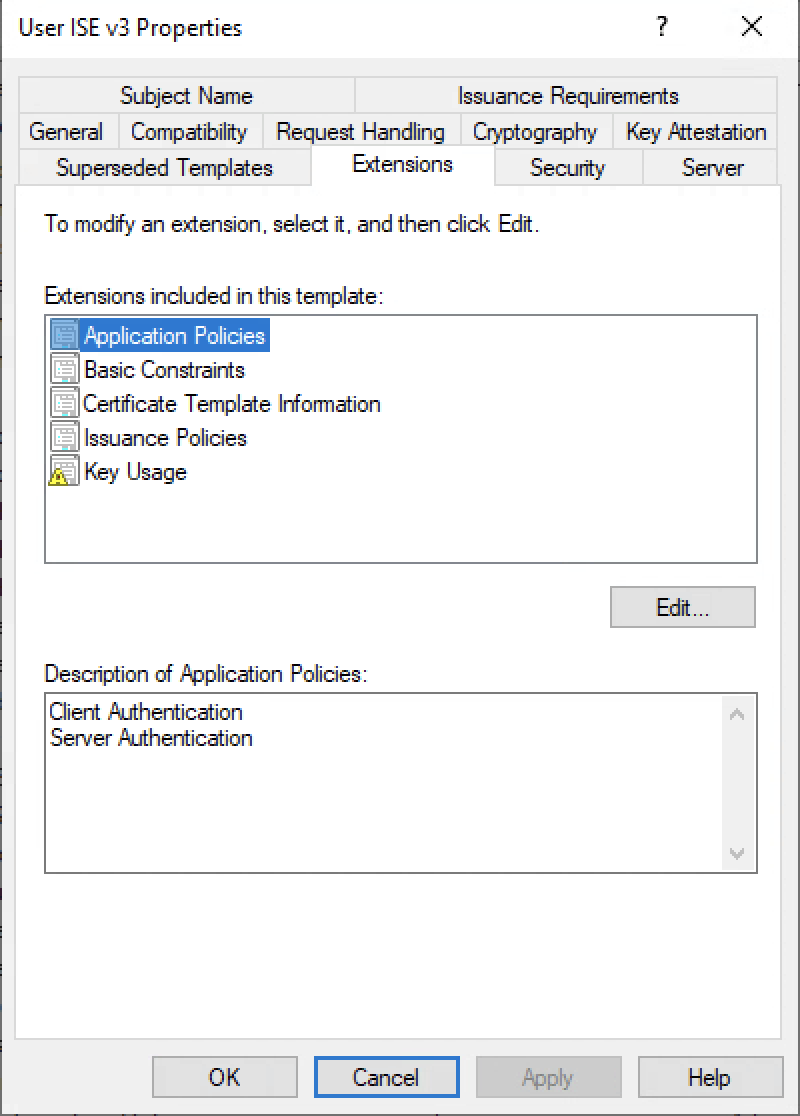Click the Basic Constraints extension icon
The height and width of the screenshot is (1116, 800).
(63, 369)
